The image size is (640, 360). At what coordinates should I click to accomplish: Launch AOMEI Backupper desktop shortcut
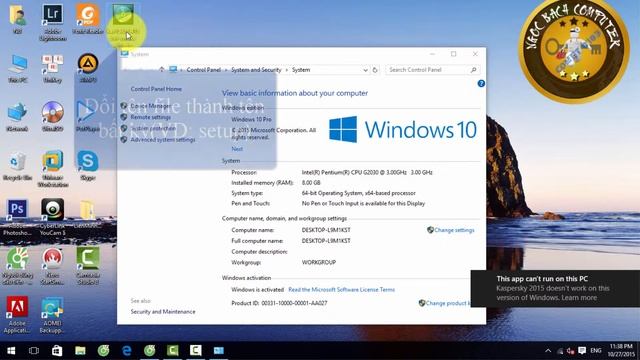[x=52, y=315]
